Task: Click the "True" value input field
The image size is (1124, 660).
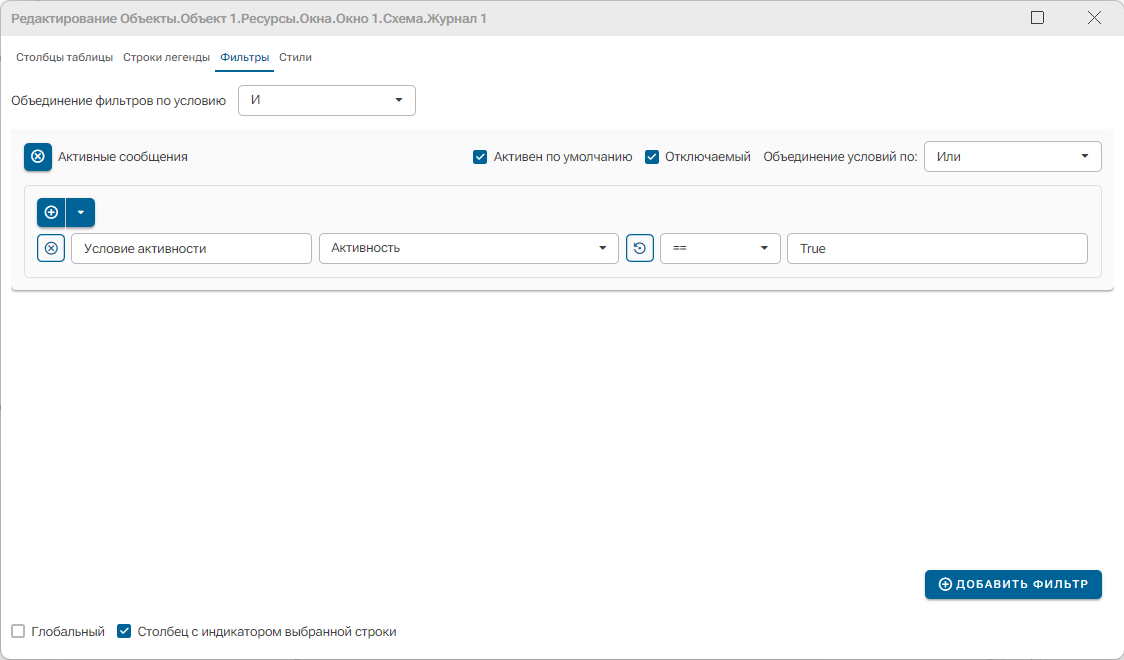Action: pyautogui.click(x=937, y=248)
